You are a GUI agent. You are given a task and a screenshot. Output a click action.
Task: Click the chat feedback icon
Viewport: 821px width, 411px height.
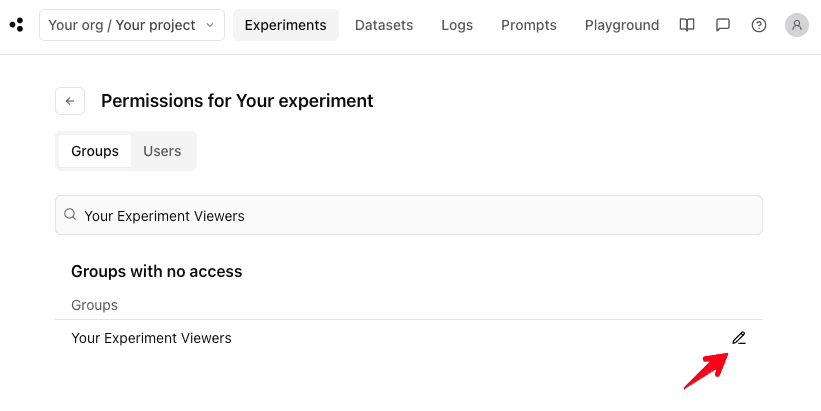(x=723, y=25)
